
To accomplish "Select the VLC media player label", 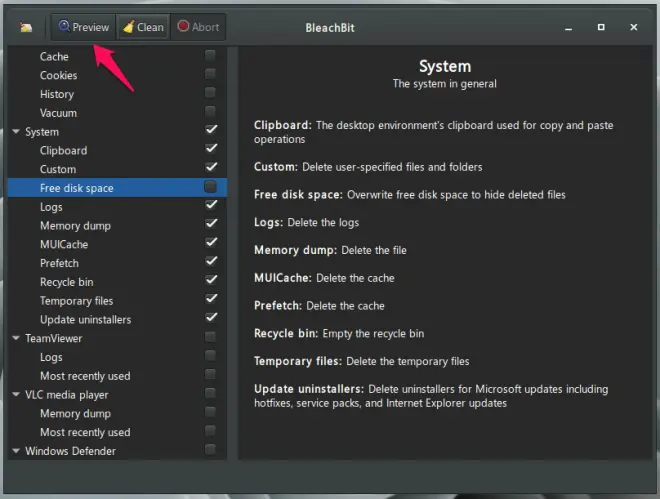I will point(67,395).
